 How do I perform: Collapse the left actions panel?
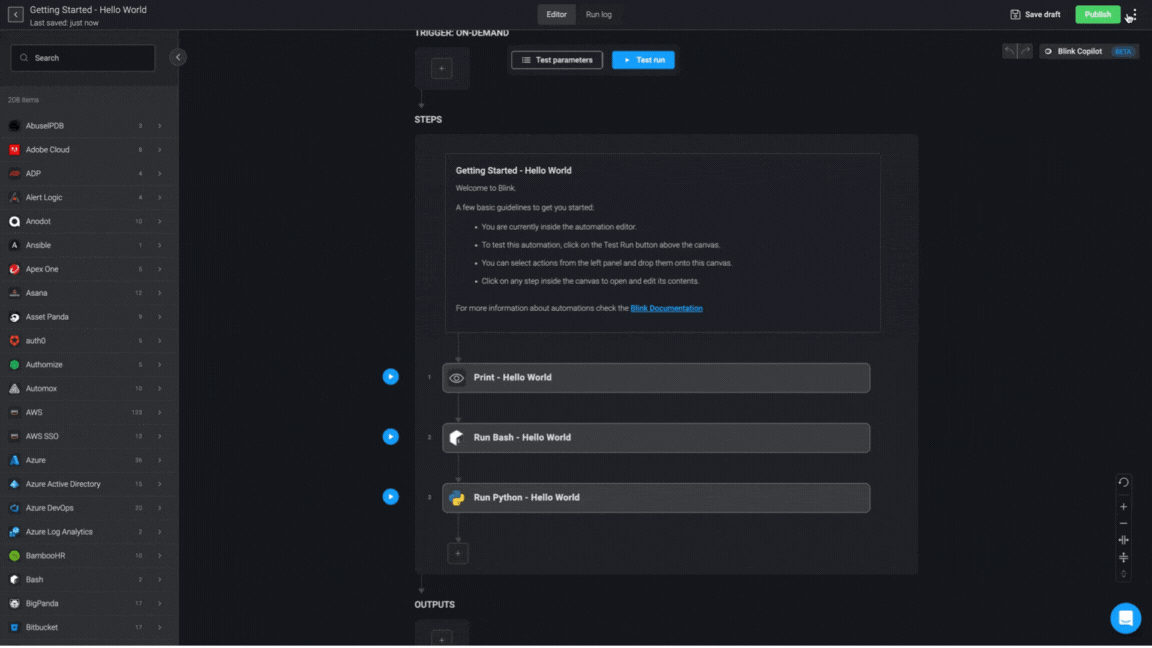(x=178, y=57)
